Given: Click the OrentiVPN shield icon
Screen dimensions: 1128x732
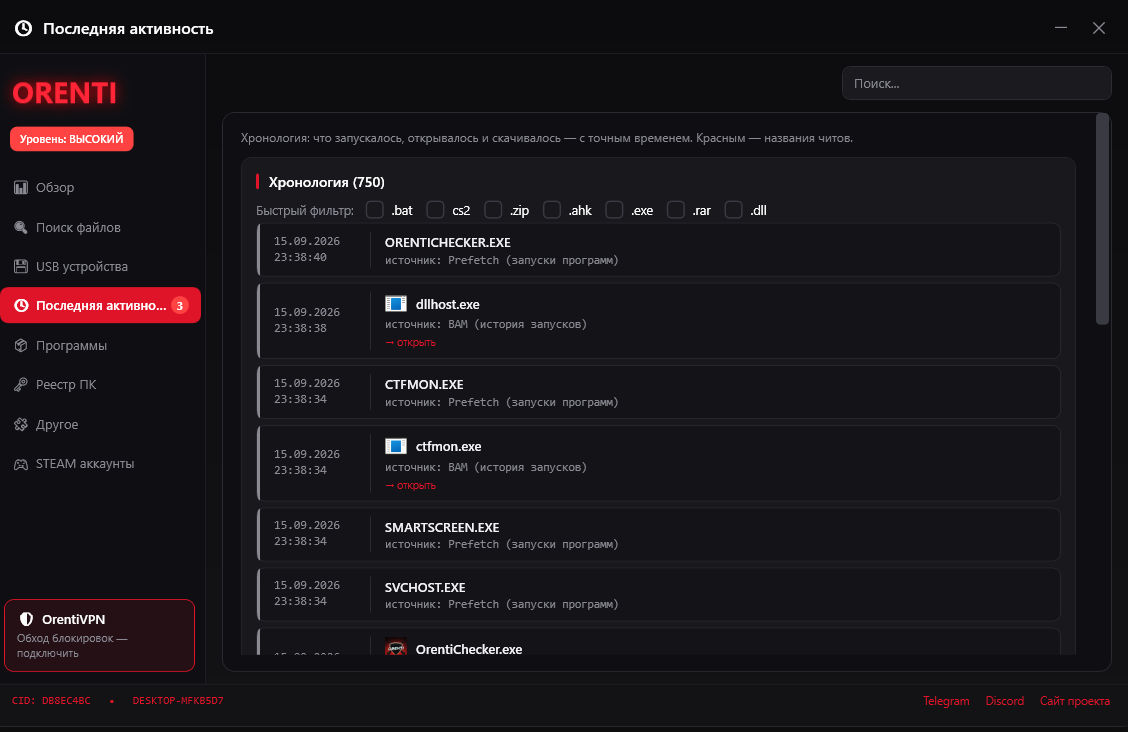Looking at the screenshot, I should tap(27, 619).
